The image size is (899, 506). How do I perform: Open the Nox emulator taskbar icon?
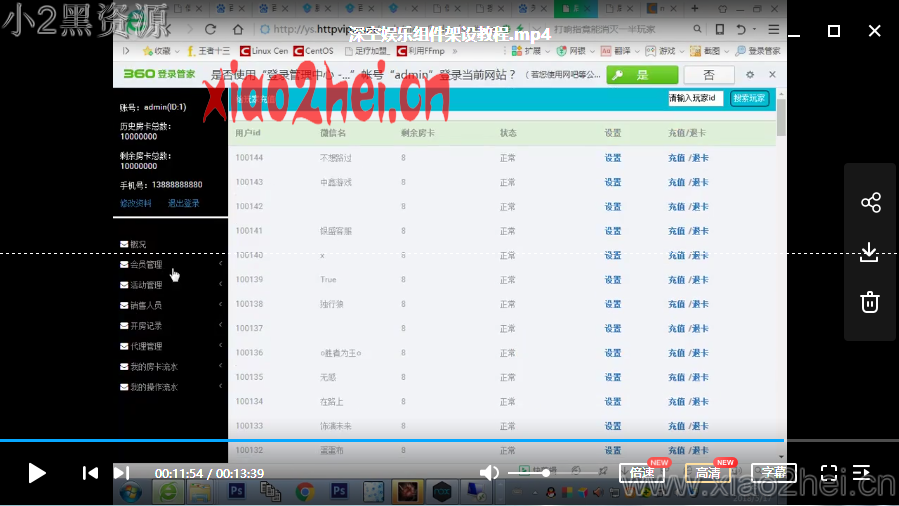coord(441,492)
